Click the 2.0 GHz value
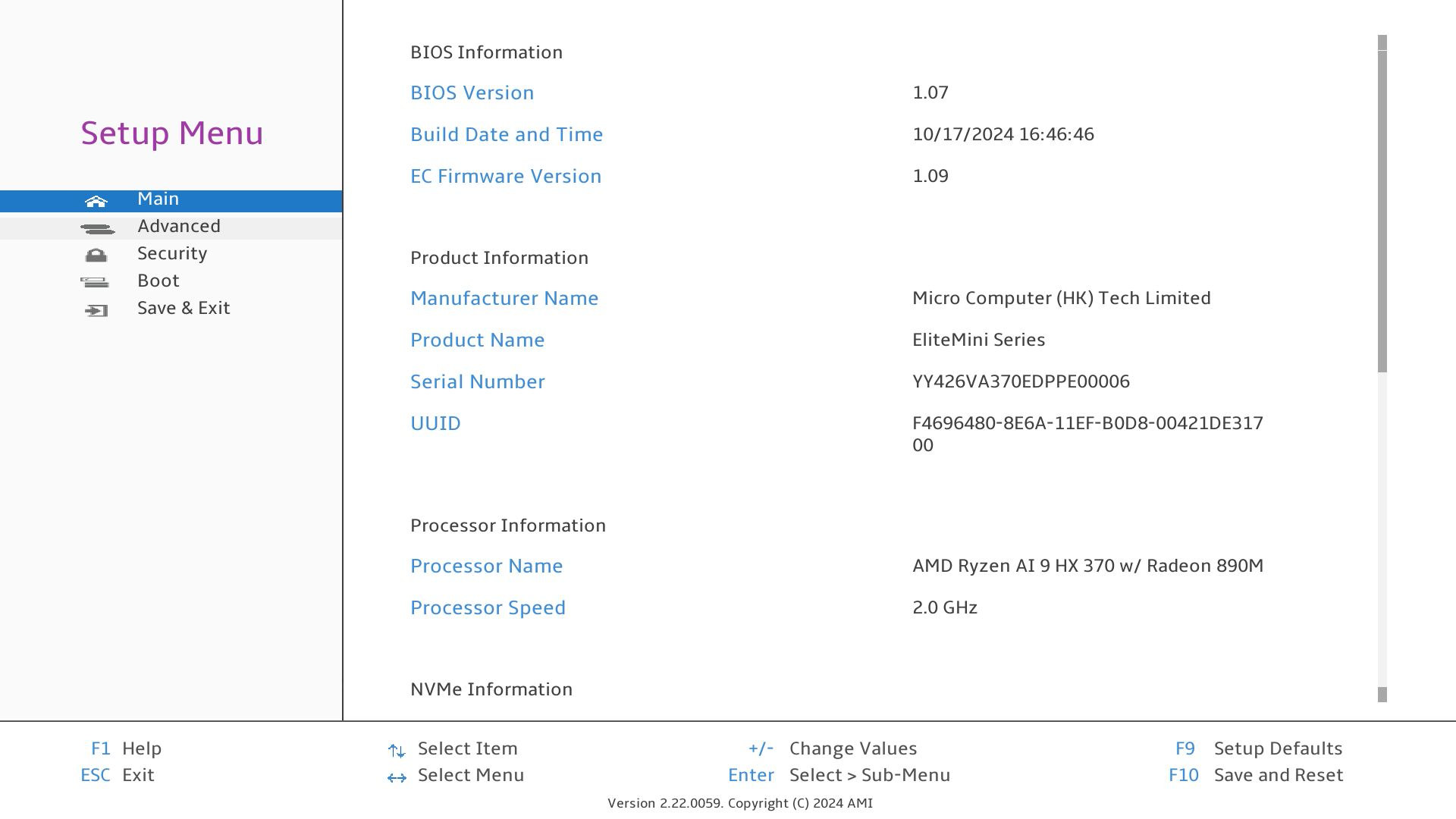The height and width of the screenshot is (819, 1456). click(x=944, y=607)
